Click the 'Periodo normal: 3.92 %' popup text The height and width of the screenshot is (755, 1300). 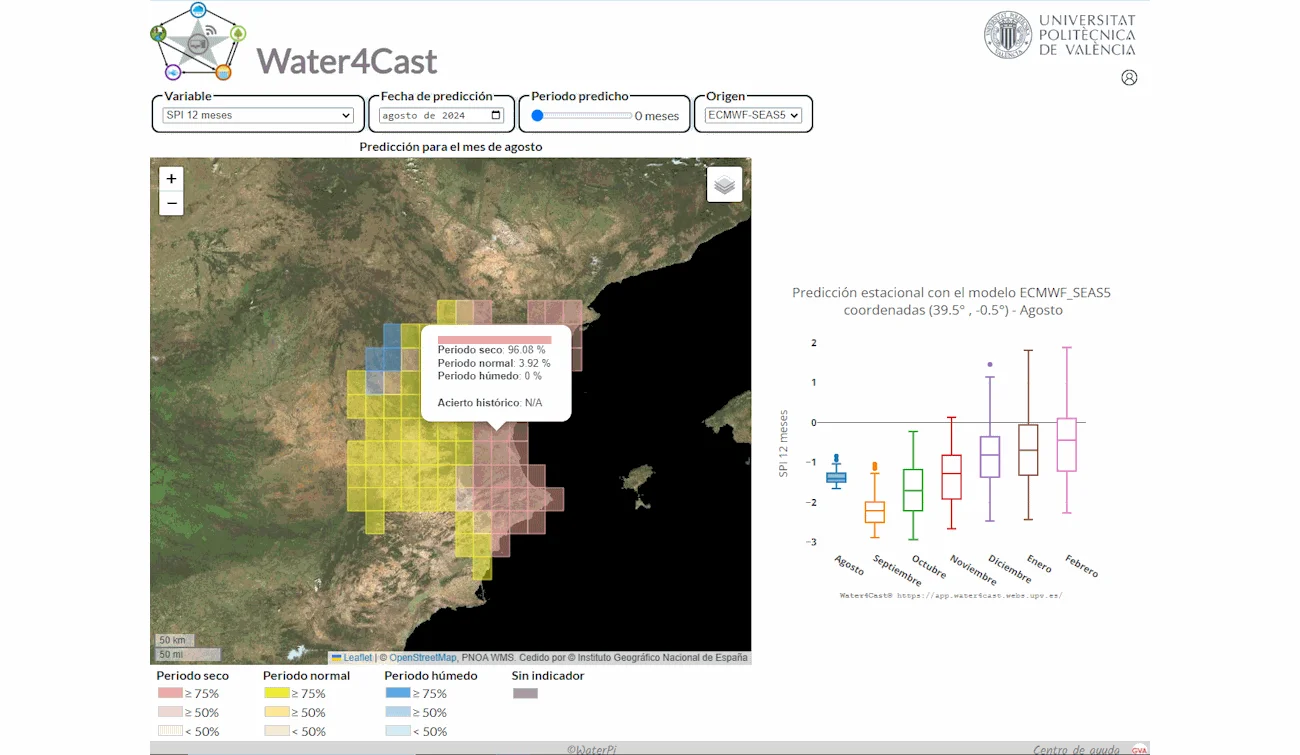tap(494, 363)
